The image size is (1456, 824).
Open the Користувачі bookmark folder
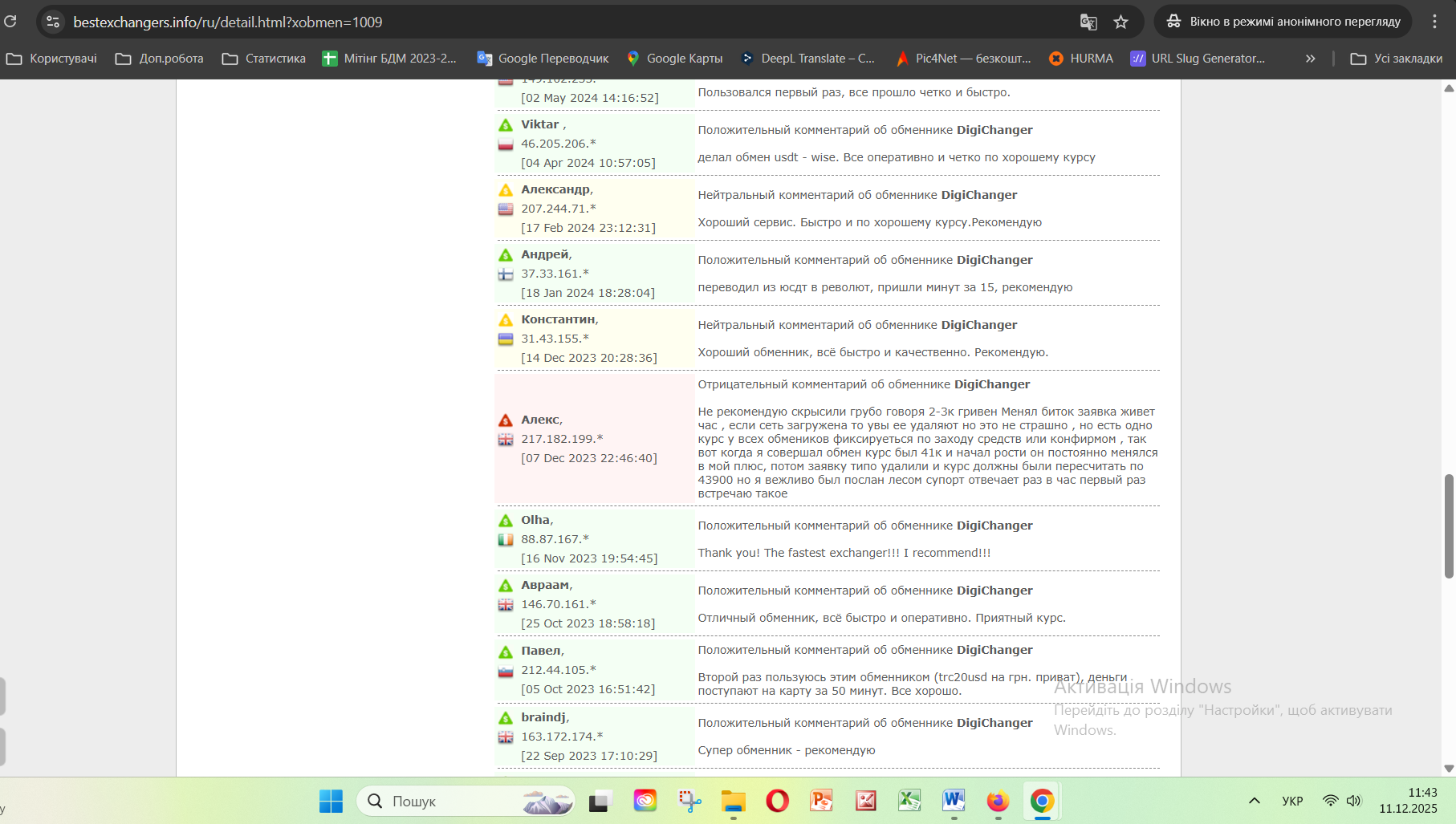coord(51,59)
